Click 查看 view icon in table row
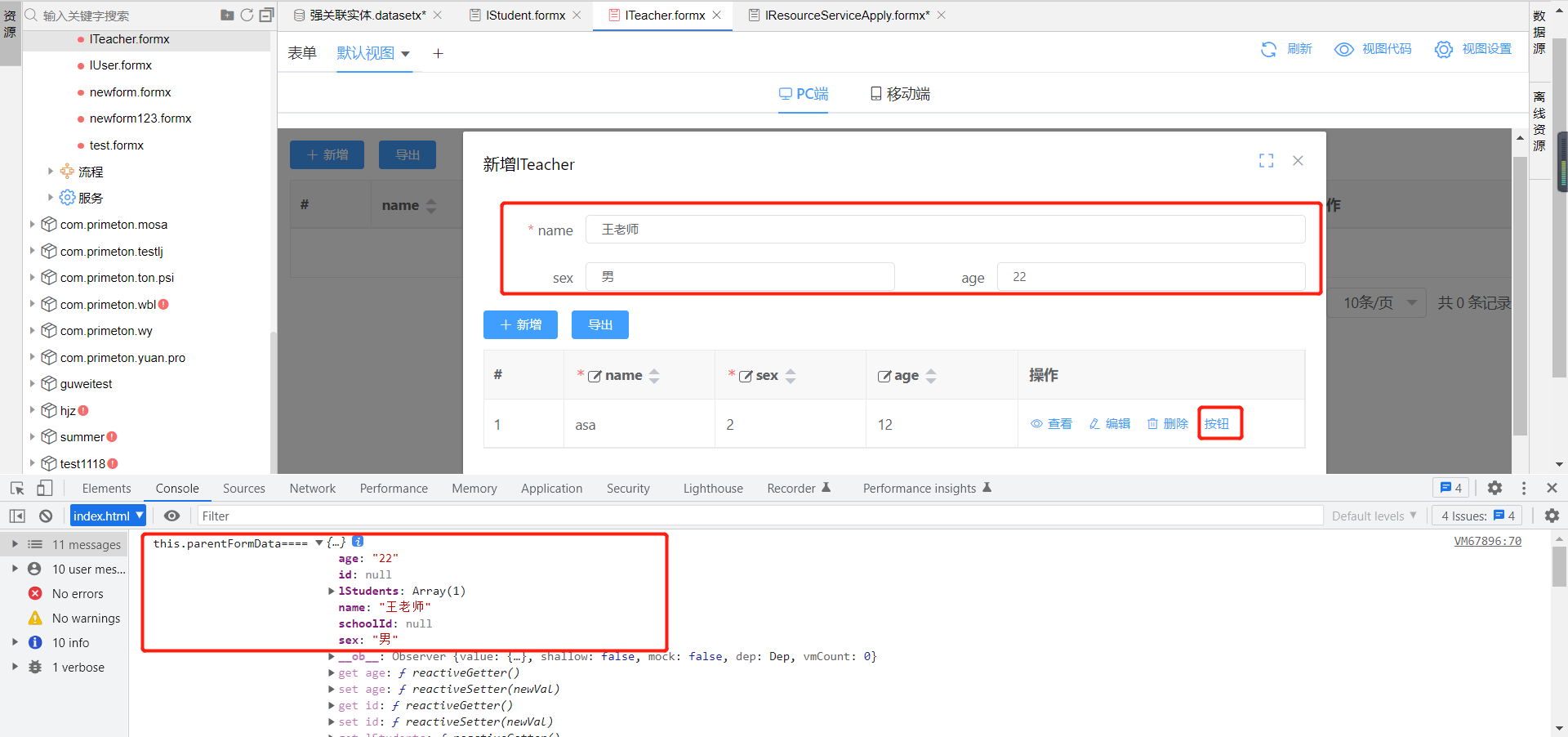Image resolution: width=1568 pixels, height=737 pixels. click(x=1037, y=424)
